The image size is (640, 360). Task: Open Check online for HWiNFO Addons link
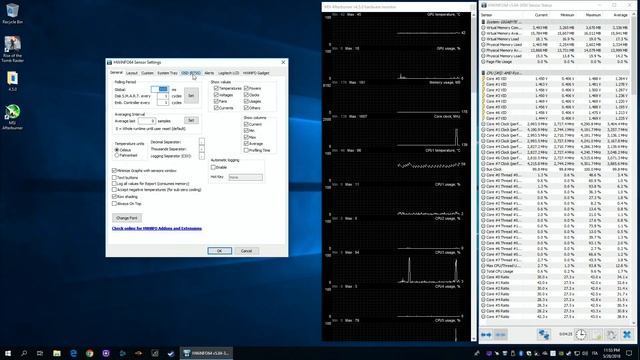click(x=157, y=229)
